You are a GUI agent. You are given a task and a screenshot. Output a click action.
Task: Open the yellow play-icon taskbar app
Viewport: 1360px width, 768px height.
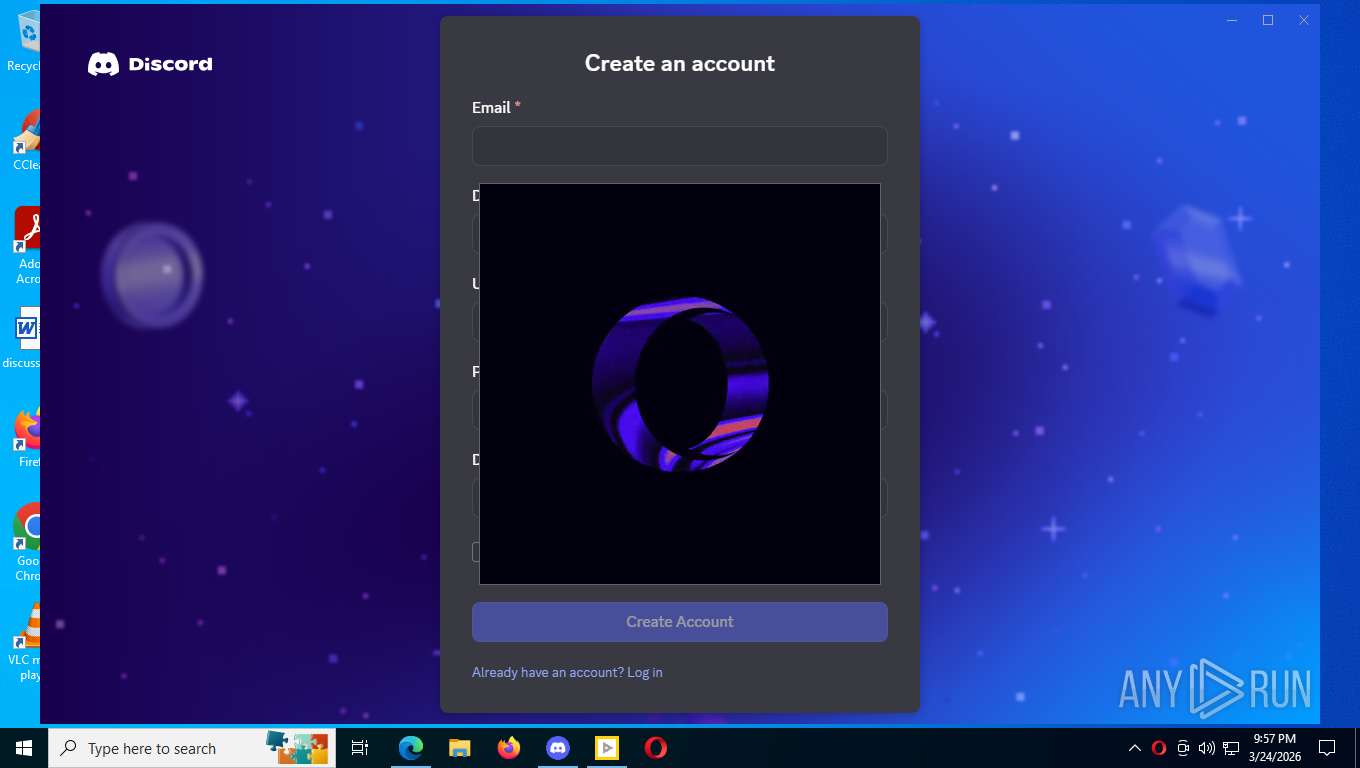point(607,748)
